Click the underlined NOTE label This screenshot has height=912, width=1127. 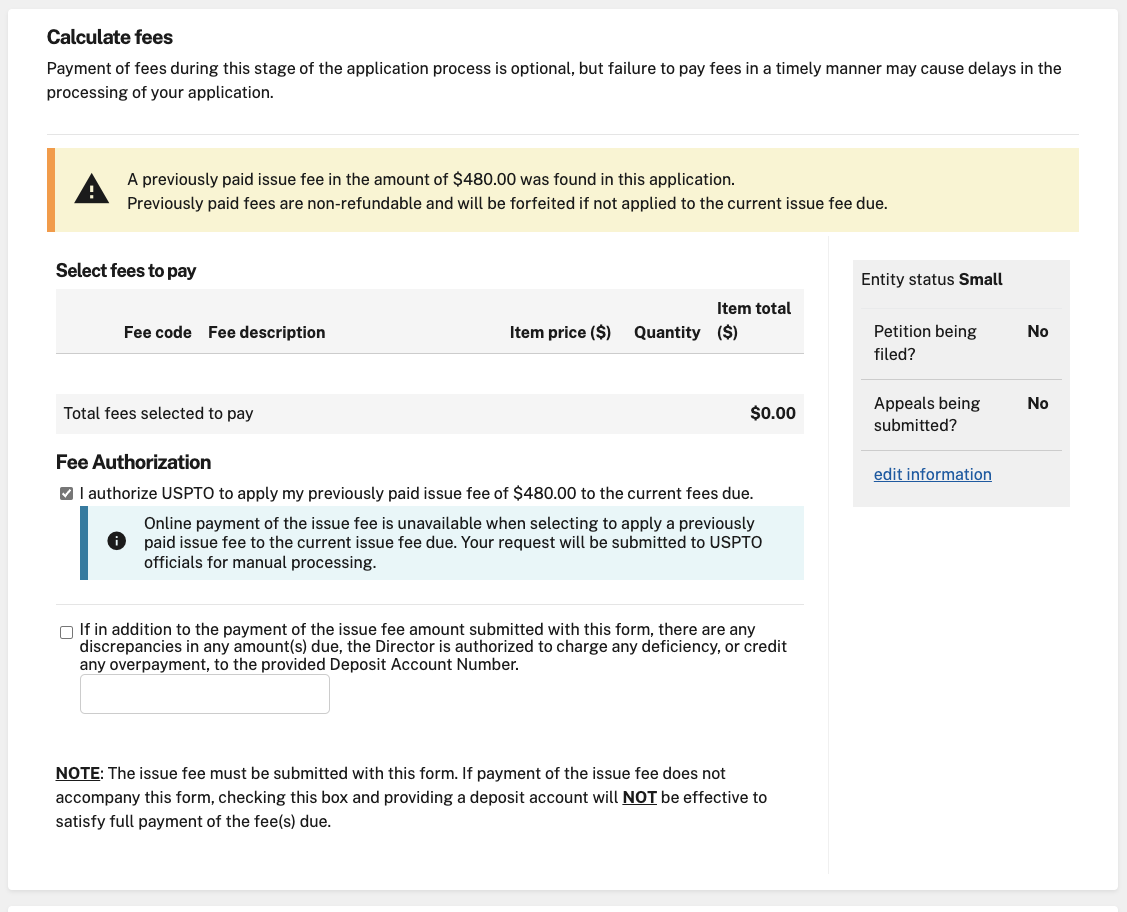click(x=78, y=773)
